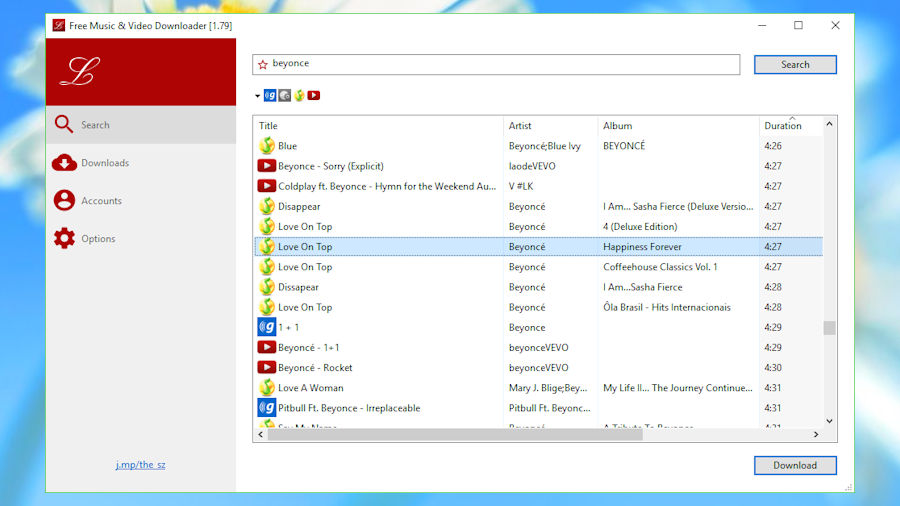Toggle the gray globe source filter icon
The width and height of the screenshot is (900, 506).
[285, 95]
